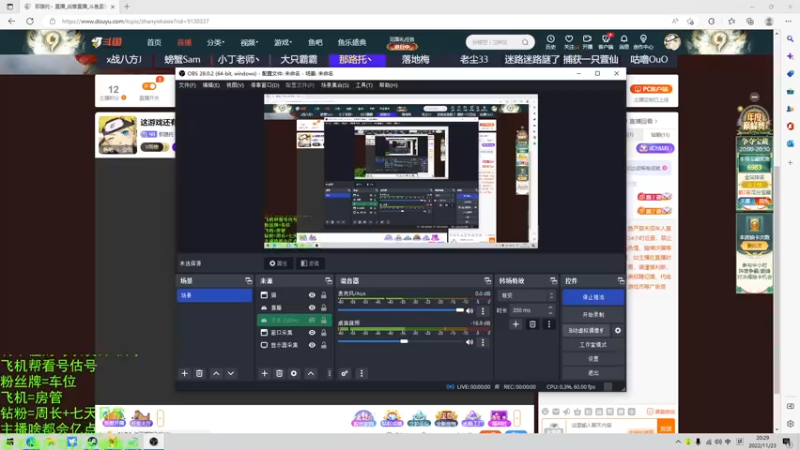Move the scene up with the up arrow in the 场景 panel
Image resolution: width=800 pixels, height=450 pixels.
[x=216, y=373]
